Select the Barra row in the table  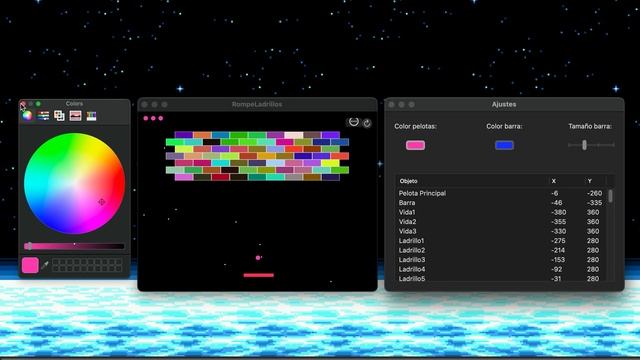coord(502,202)
